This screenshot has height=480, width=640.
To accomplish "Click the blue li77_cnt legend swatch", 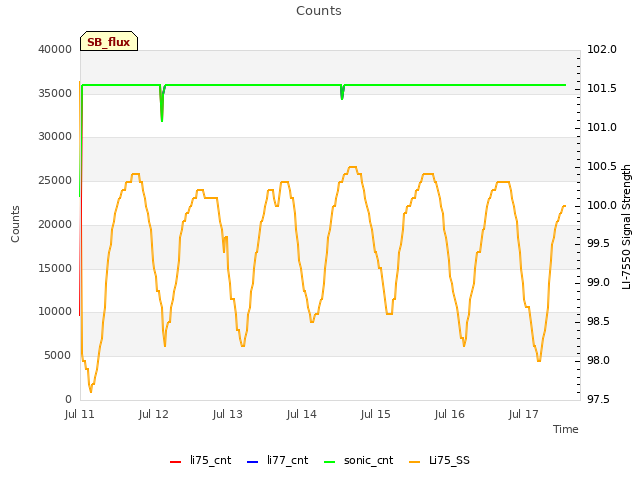I will (x=253, y=462).
